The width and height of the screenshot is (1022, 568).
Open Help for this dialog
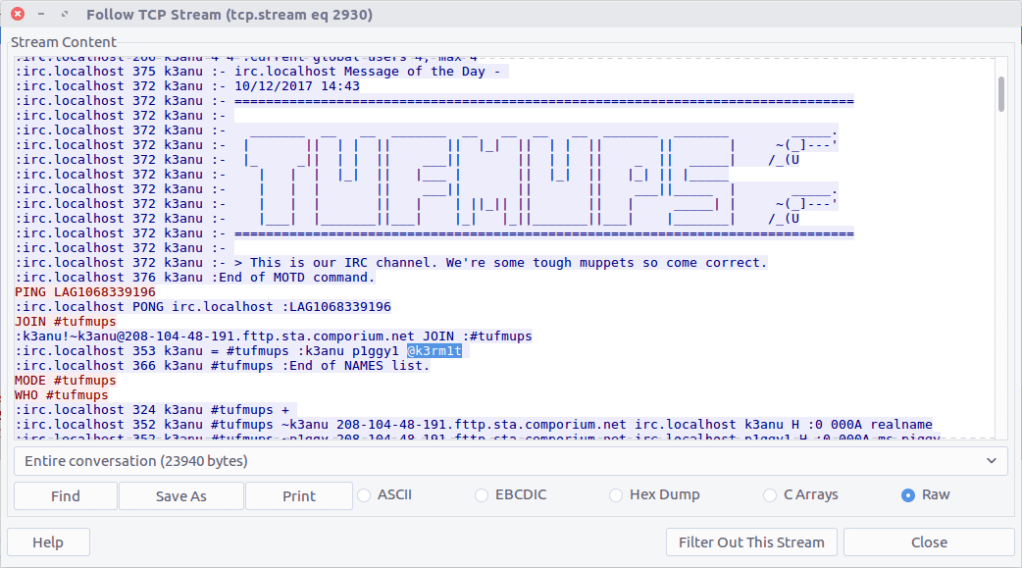[x=48, y=542]
